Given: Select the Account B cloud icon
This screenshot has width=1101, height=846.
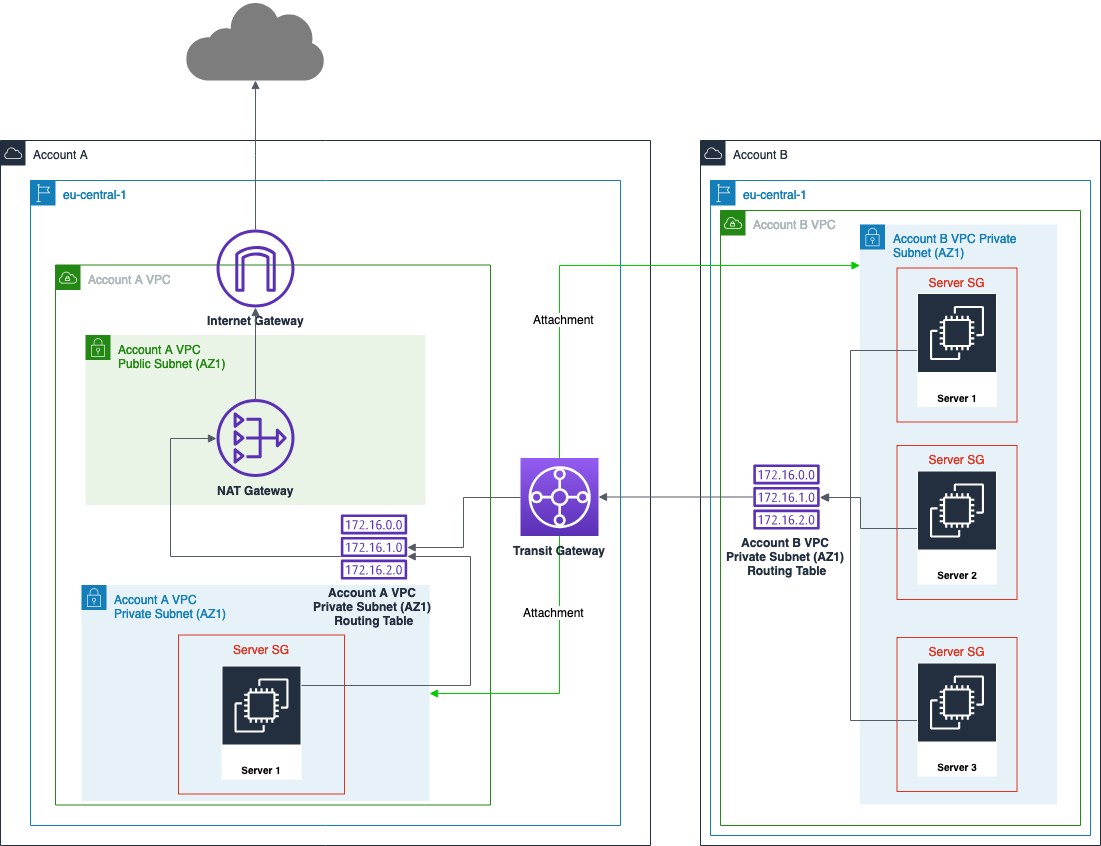Looking at the screenshot, I should click(713, 152).
